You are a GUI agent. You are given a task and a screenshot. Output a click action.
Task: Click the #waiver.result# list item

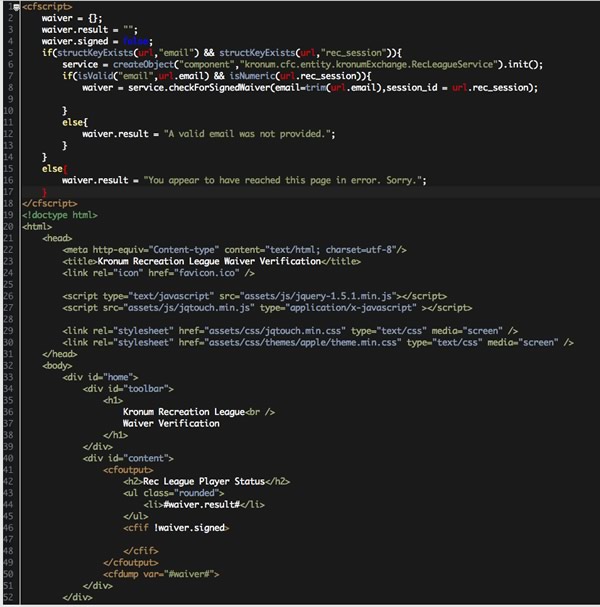[204, 506]
